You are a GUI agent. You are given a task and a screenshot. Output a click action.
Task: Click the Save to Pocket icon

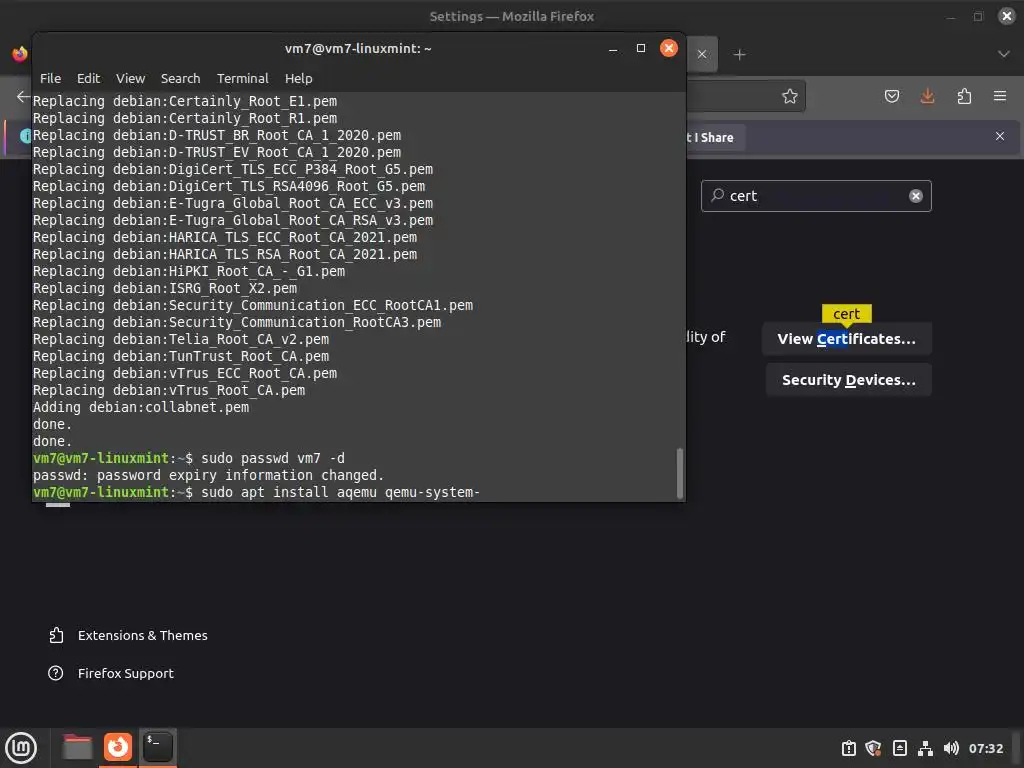point(891,96)
